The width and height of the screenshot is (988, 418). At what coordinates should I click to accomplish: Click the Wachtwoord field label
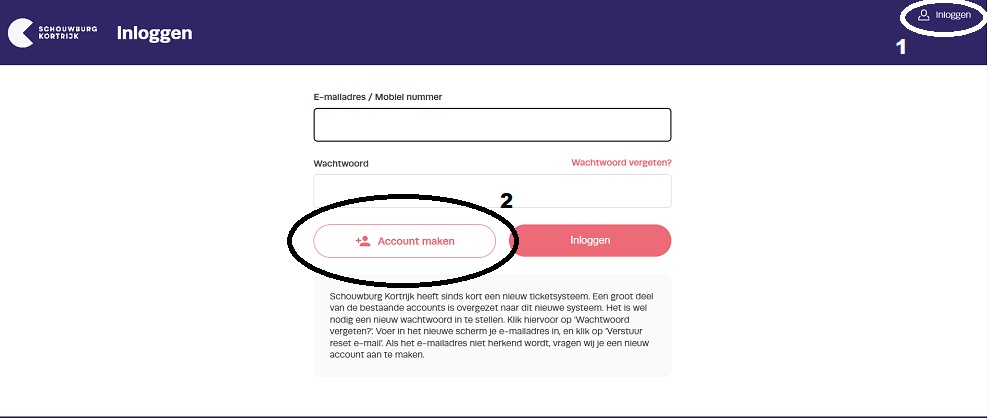tap(341, 163)
